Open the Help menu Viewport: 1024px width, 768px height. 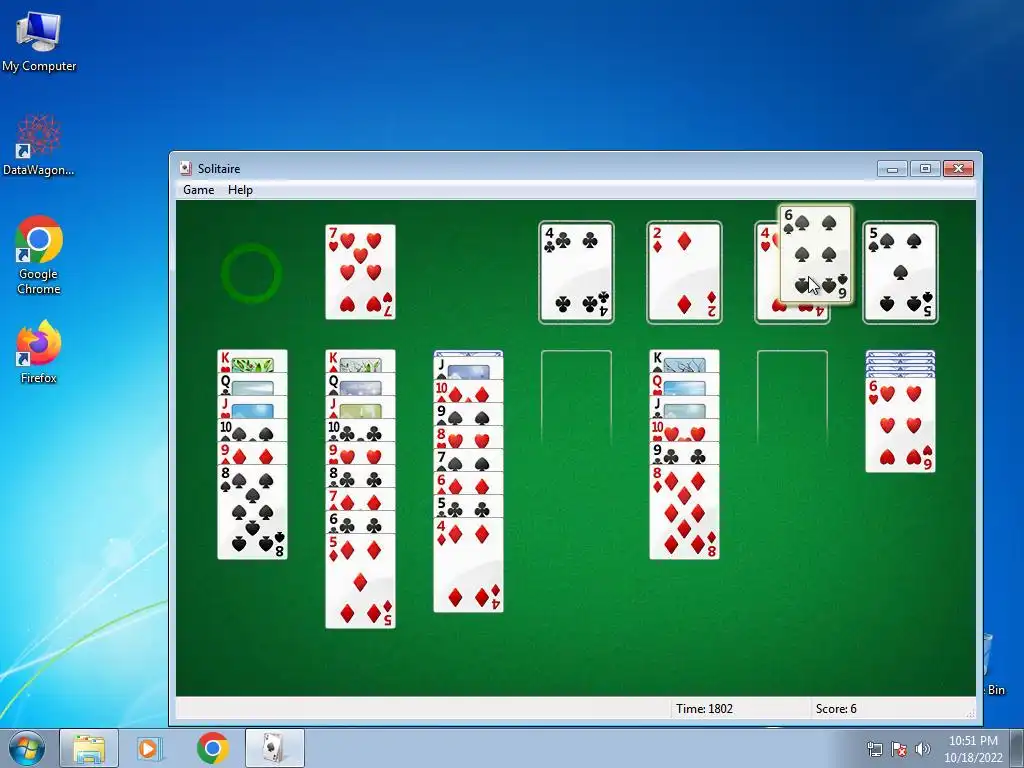(240, 190)
